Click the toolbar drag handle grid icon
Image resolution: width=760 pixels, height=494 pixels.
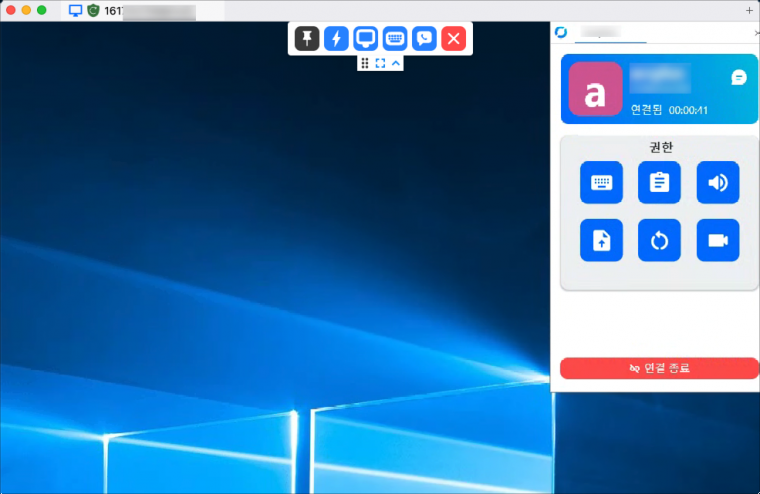[x=365, y=63]
